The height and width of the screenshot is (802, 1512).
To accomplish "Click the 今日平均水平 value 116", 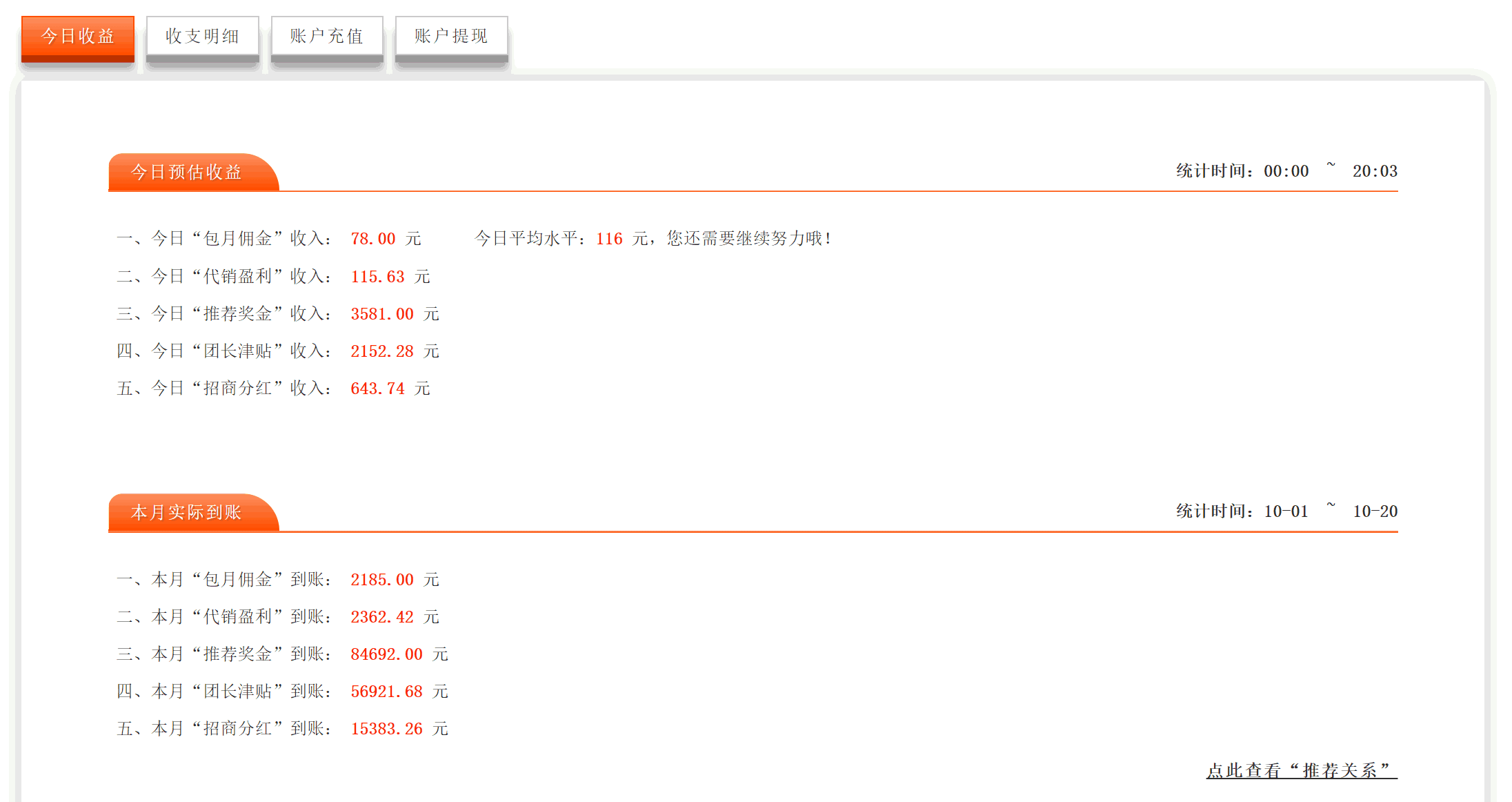I will (609, 239).
